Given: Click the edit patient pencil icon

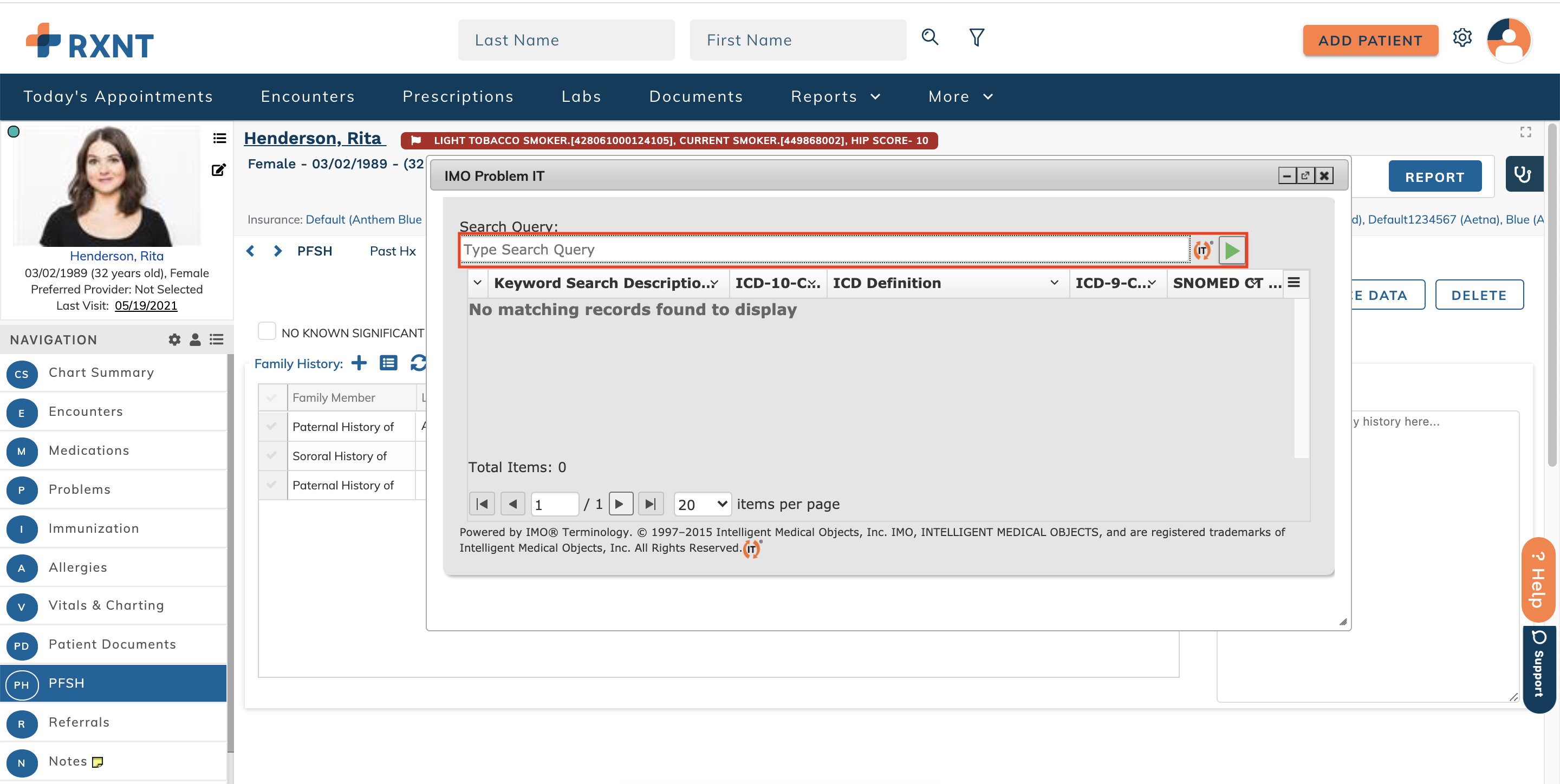Looking at the screenshot, I should pyautogui.click(x=219, y=169).
